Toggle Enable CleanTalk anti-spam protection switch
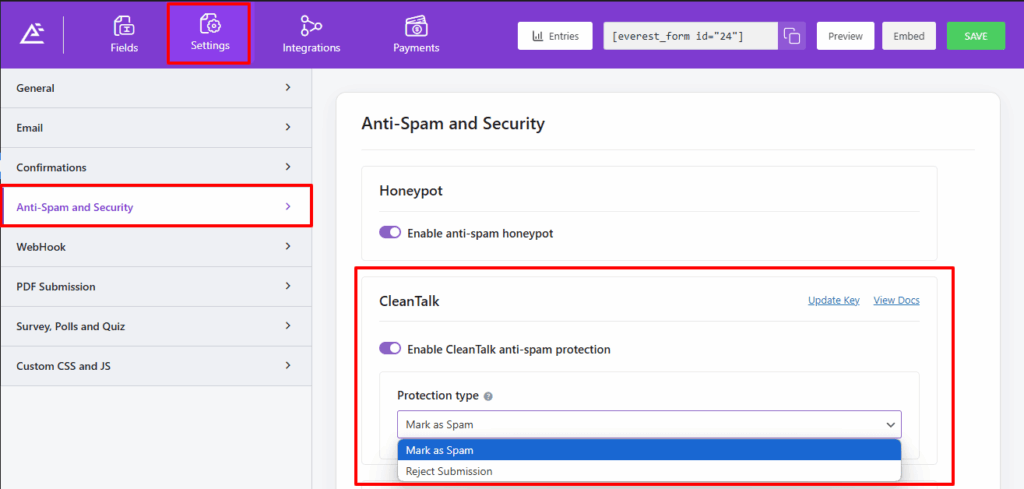Viewport: 1024px width, 489px height. (390, 349)
